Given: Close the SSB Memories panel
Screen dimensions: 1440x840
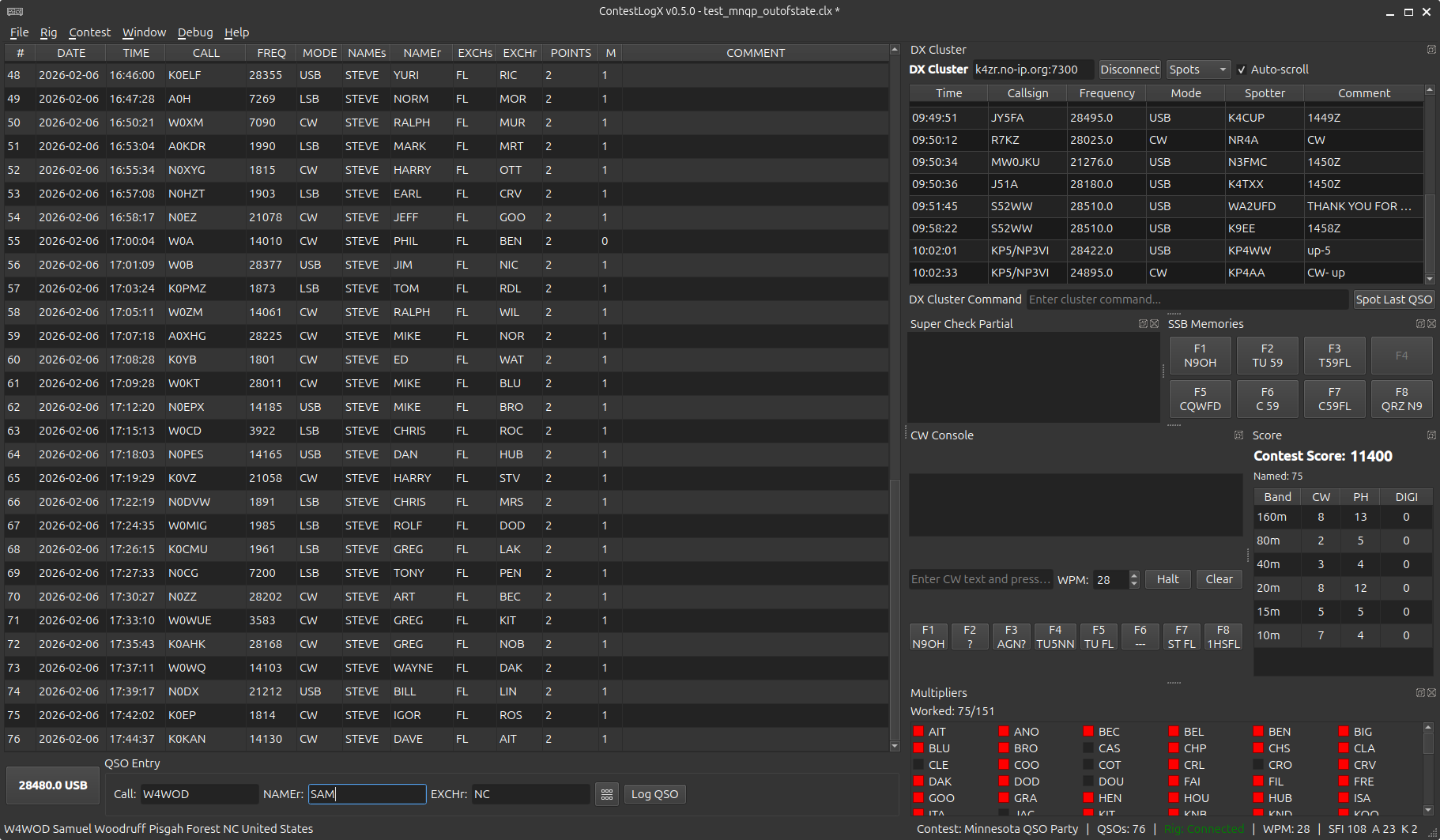Looking at the screenshot, I should click(1432, 323).
